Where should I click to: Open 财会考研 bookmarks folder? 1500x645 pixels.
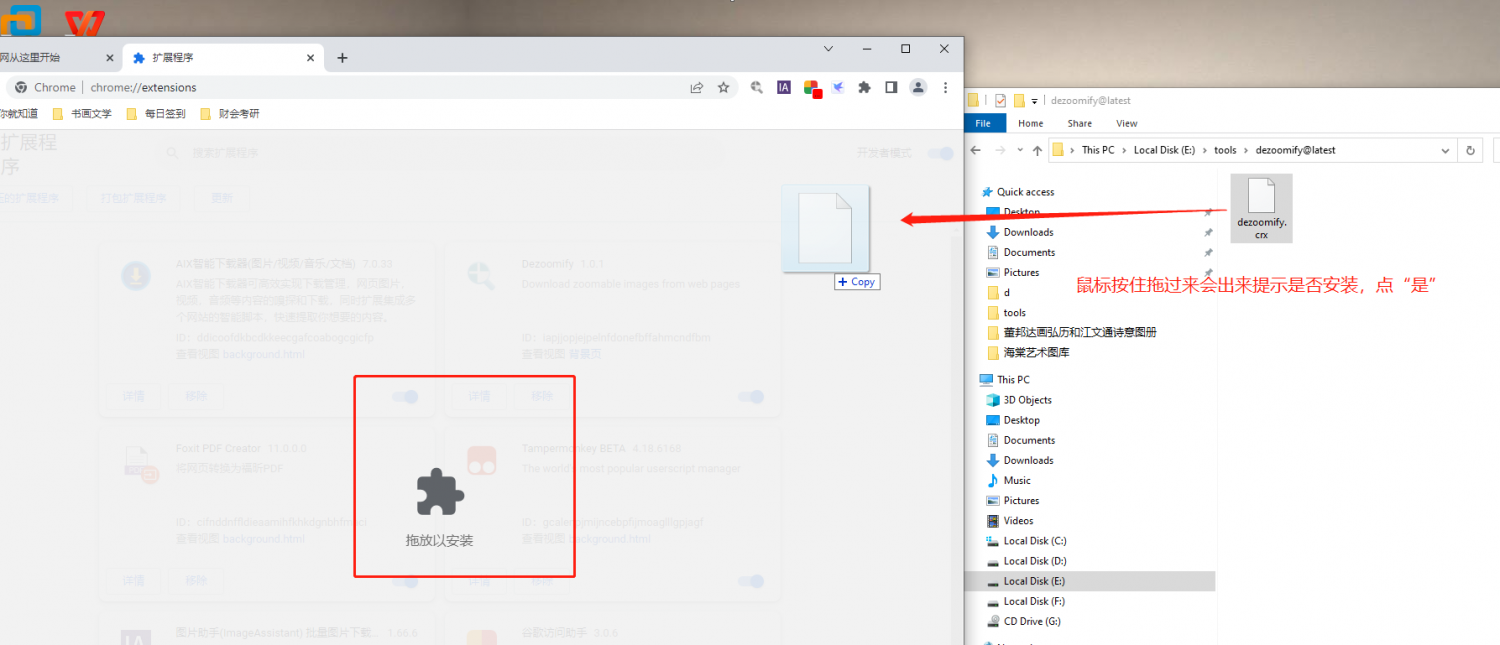tap(229, 114)
